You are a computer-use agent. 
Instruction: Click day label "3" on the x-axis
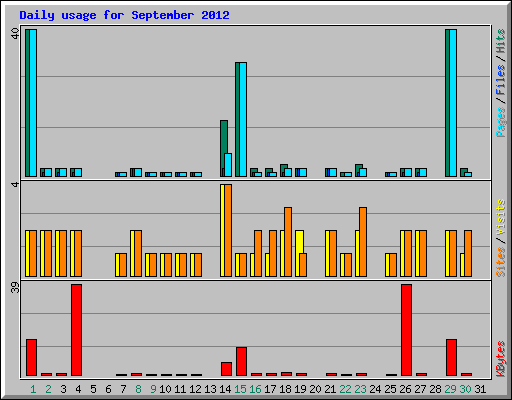point(63,389)
